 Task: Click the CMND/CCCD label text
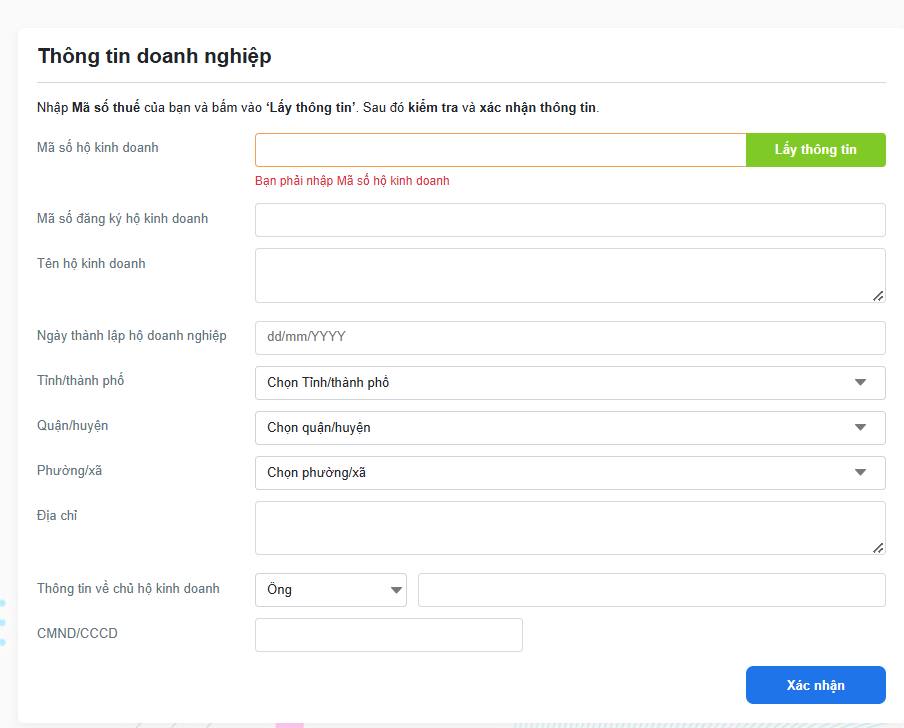pos(77,633)
